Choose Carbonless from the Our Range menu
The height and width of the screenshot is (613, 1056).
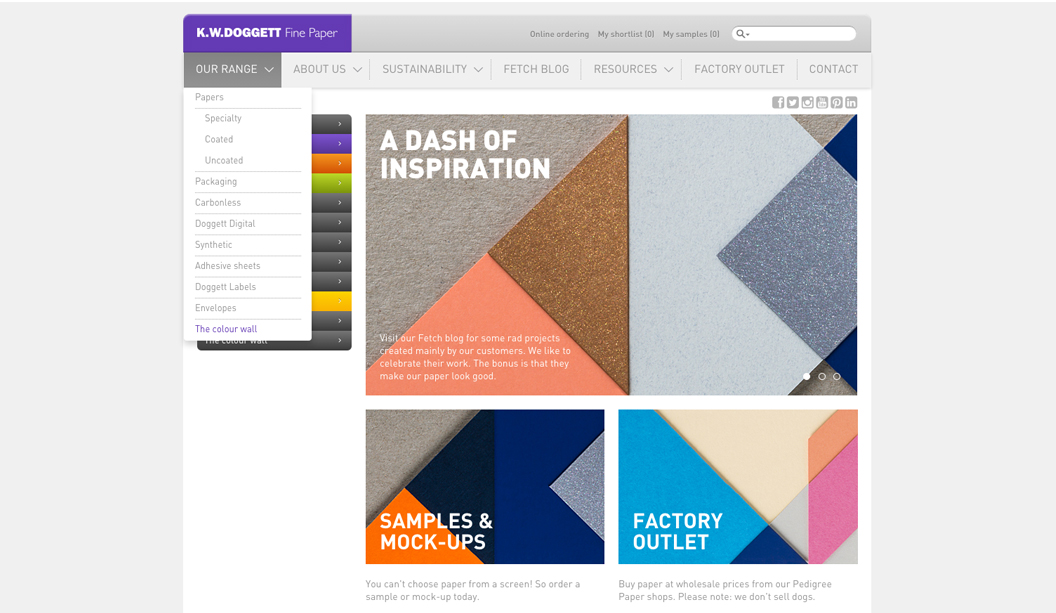tap(218, 203)
